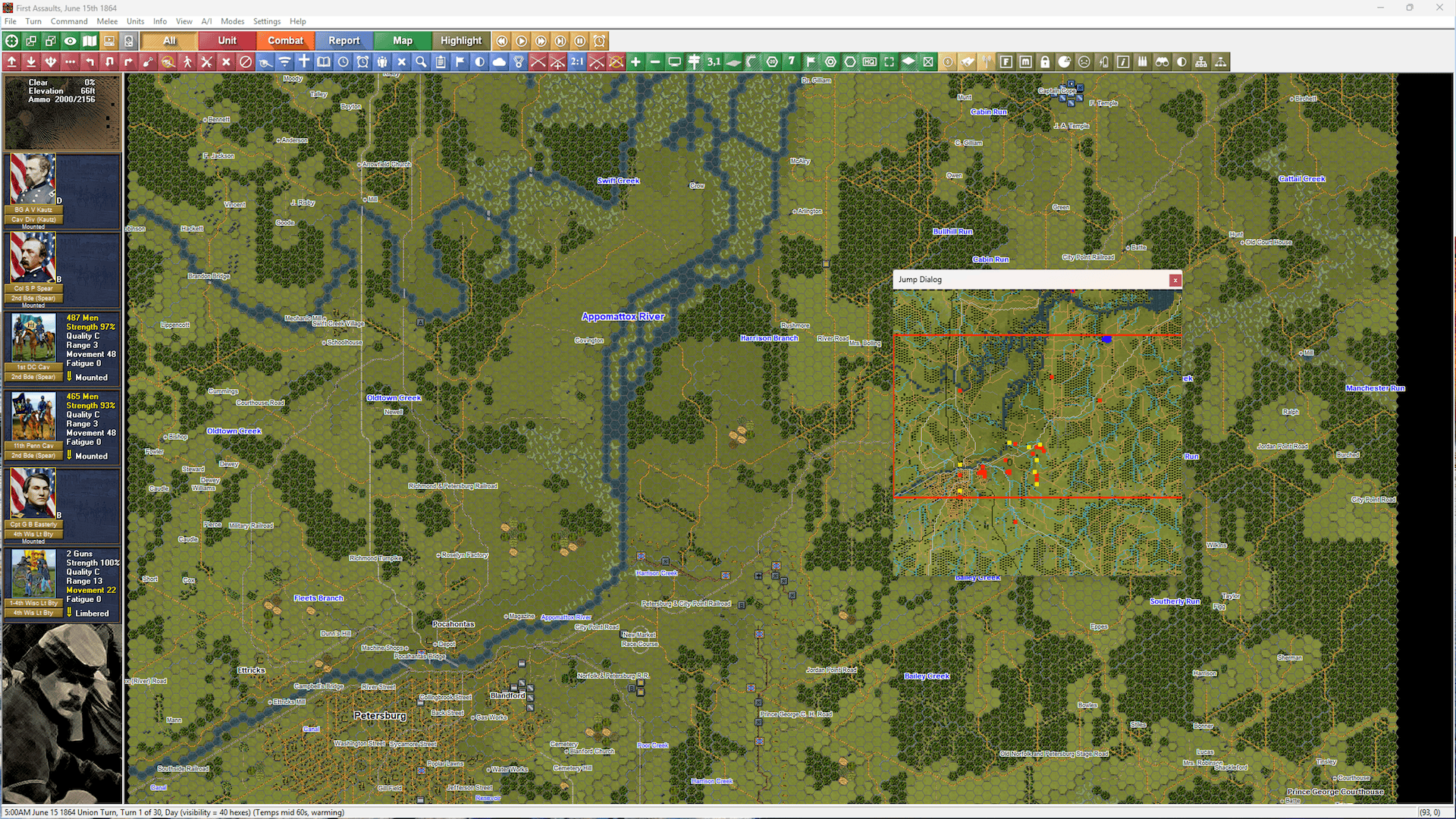Click the magnifying glass find icon
1456x819 pixels.
coord(421,62)
